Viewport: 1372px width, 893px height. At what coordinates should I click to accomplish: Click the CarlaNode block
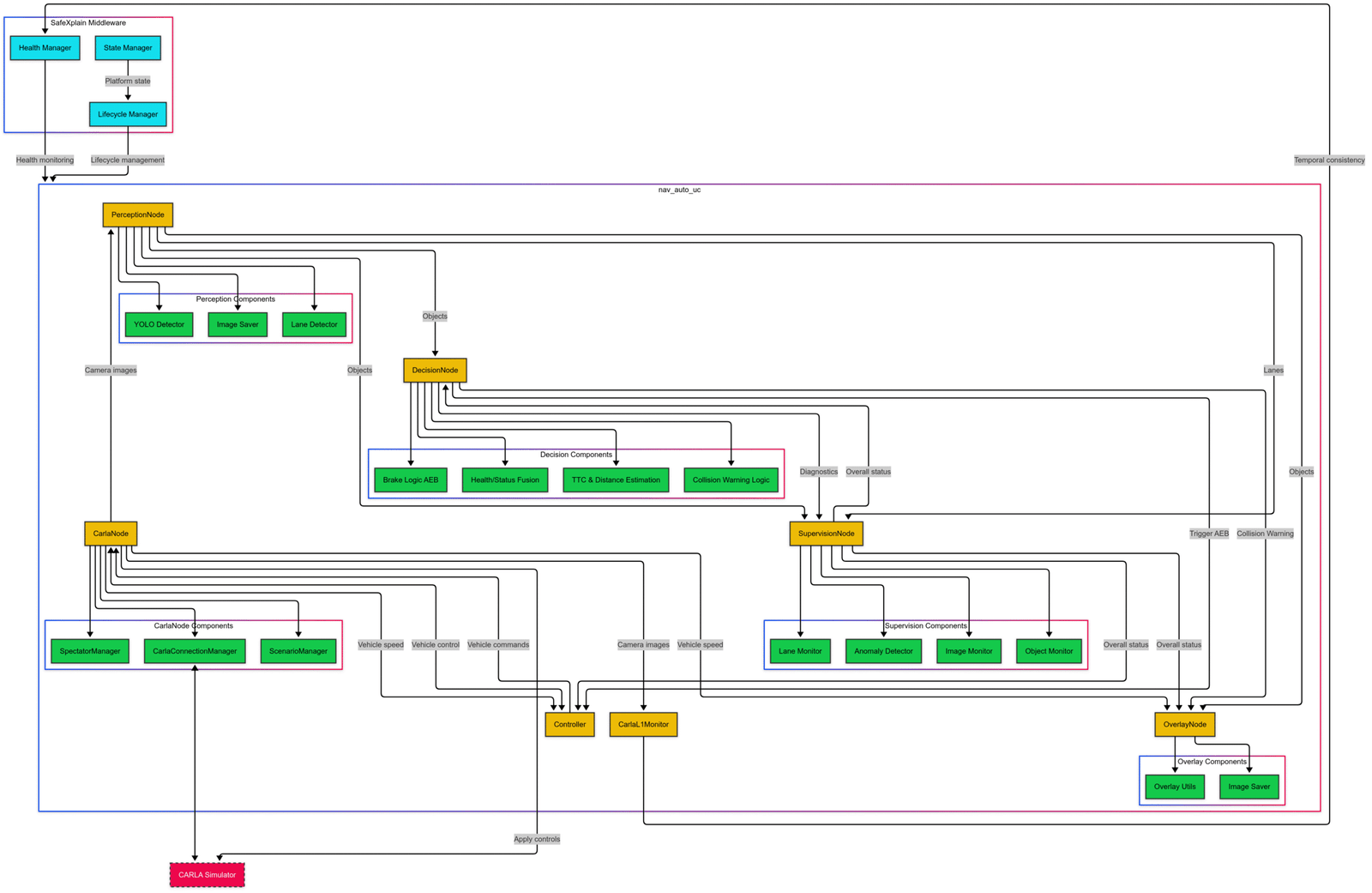(x=111, y=534)
